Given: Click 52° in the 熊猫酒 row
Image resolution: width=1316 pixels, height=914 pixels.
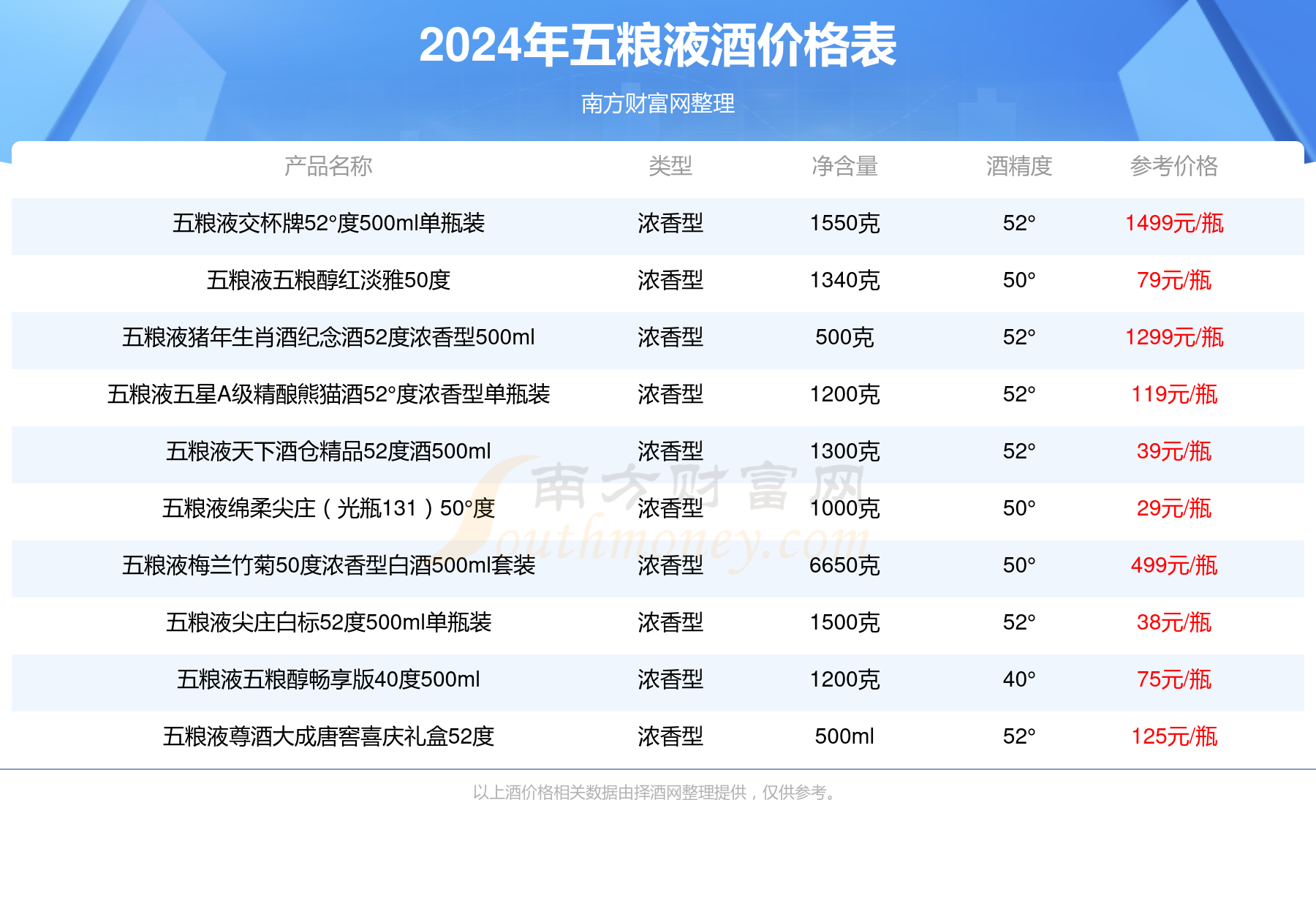Looking at the screenshot, I should pyautogui.click(x=1019, y=394).
